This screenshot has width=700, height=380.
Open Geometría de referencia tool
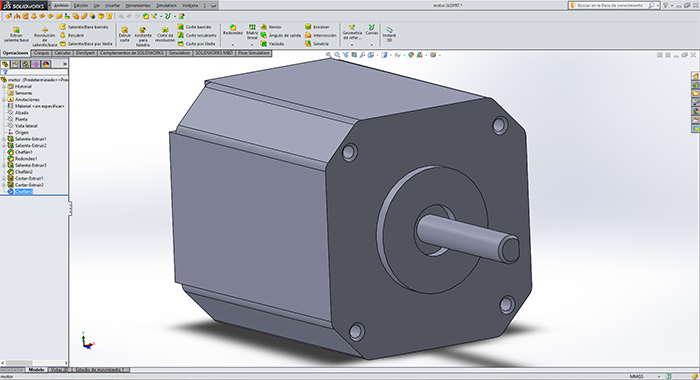[352, 32]
